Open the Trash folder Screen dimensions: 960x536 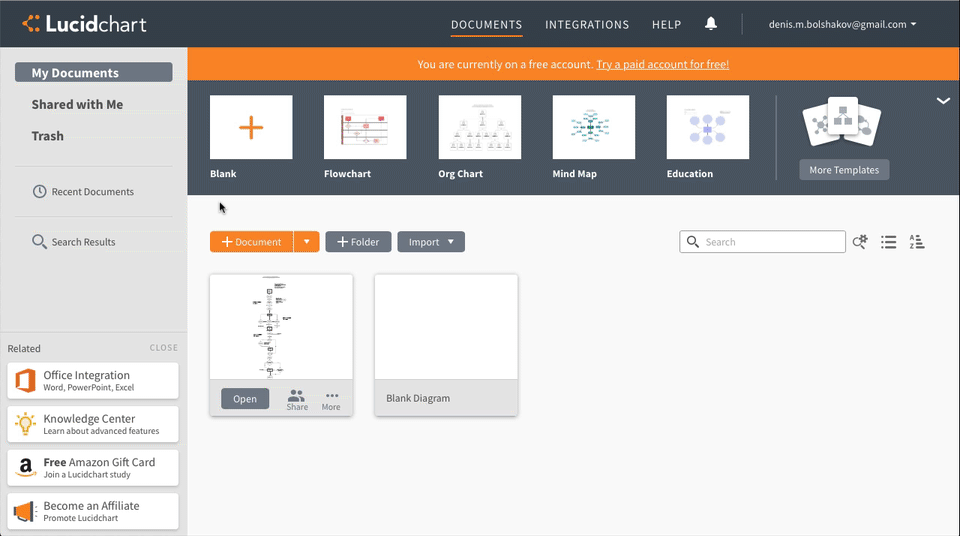point(47,136)
